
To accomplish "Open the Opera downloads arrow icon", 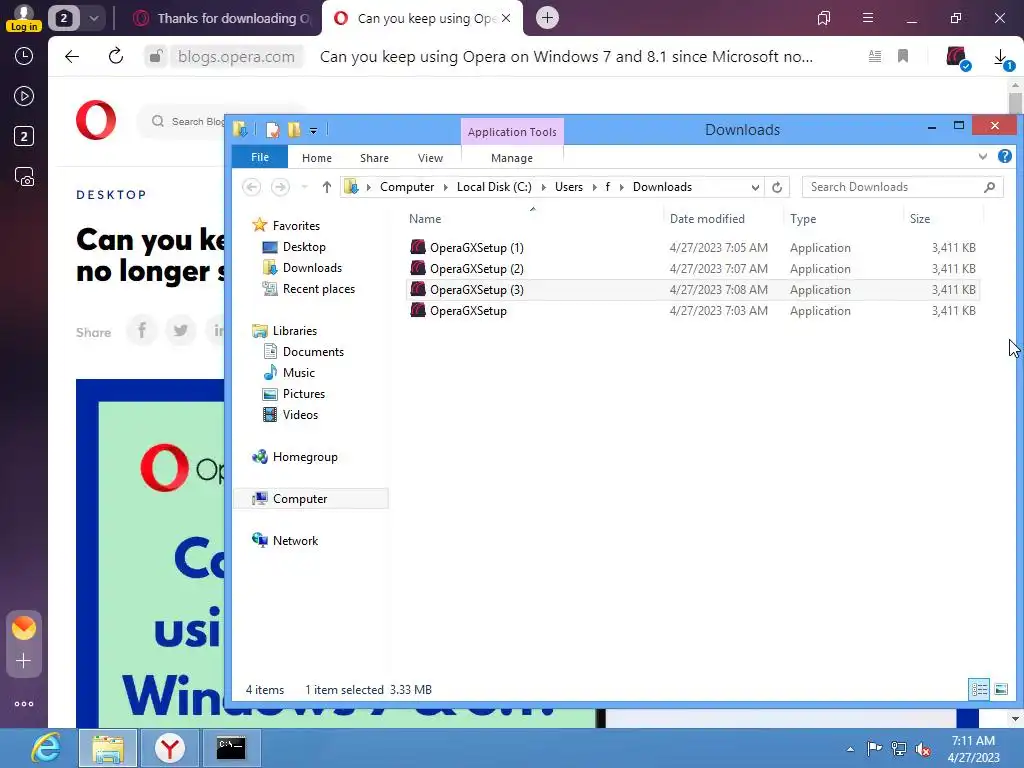I will (1001, 58).
